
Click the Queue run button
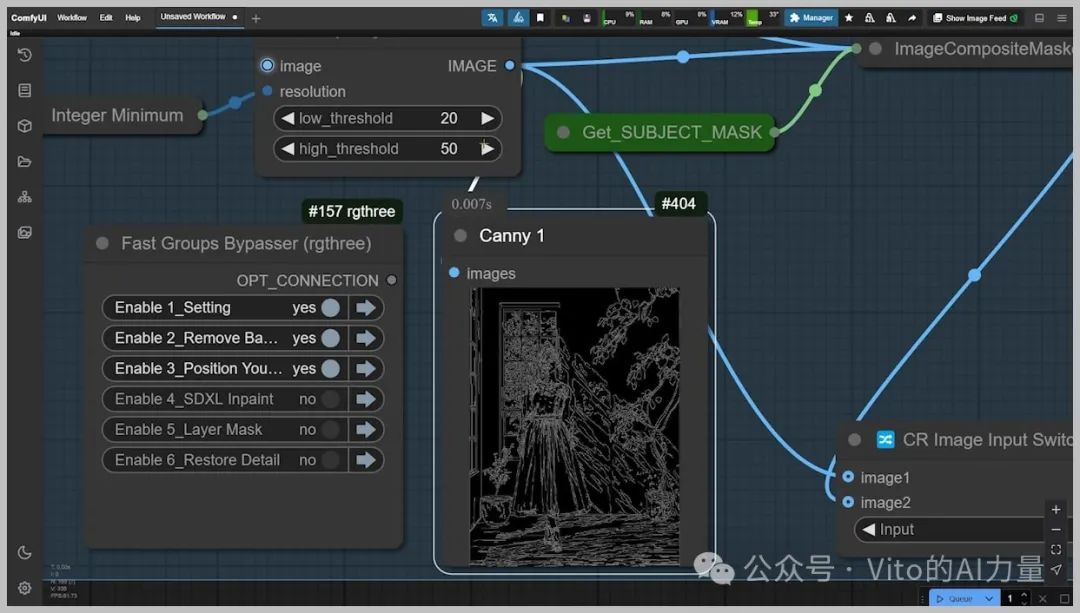955,599
